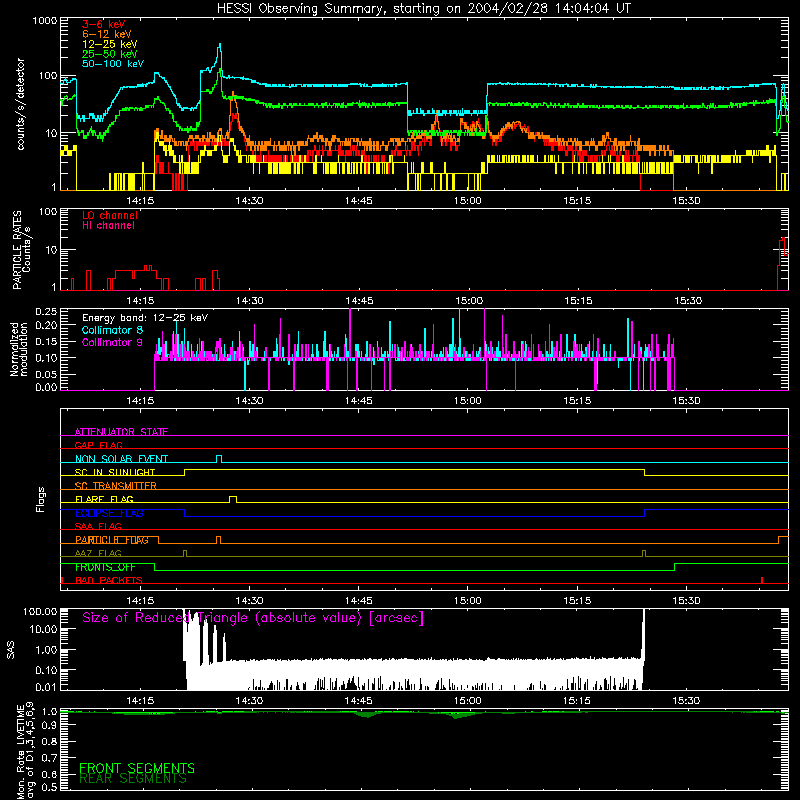Click the highest peak of the cyan 50-100 keV curve
This screenshot has width=800, height=800.
[x=220, y=45]
